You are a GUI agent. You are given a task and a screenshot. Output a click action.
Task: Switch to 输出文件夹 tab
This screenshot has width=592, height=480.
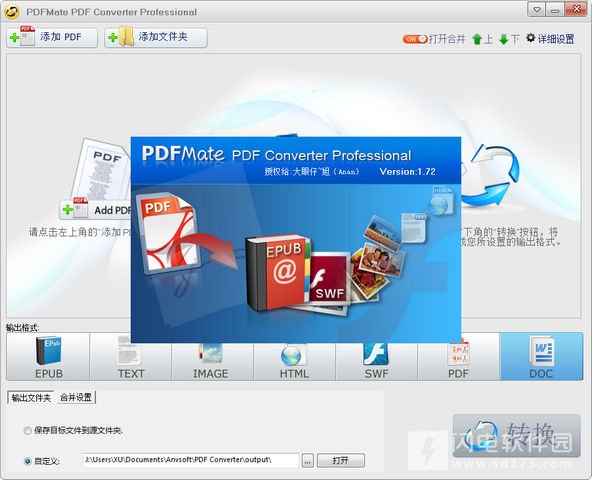(31, 398)
